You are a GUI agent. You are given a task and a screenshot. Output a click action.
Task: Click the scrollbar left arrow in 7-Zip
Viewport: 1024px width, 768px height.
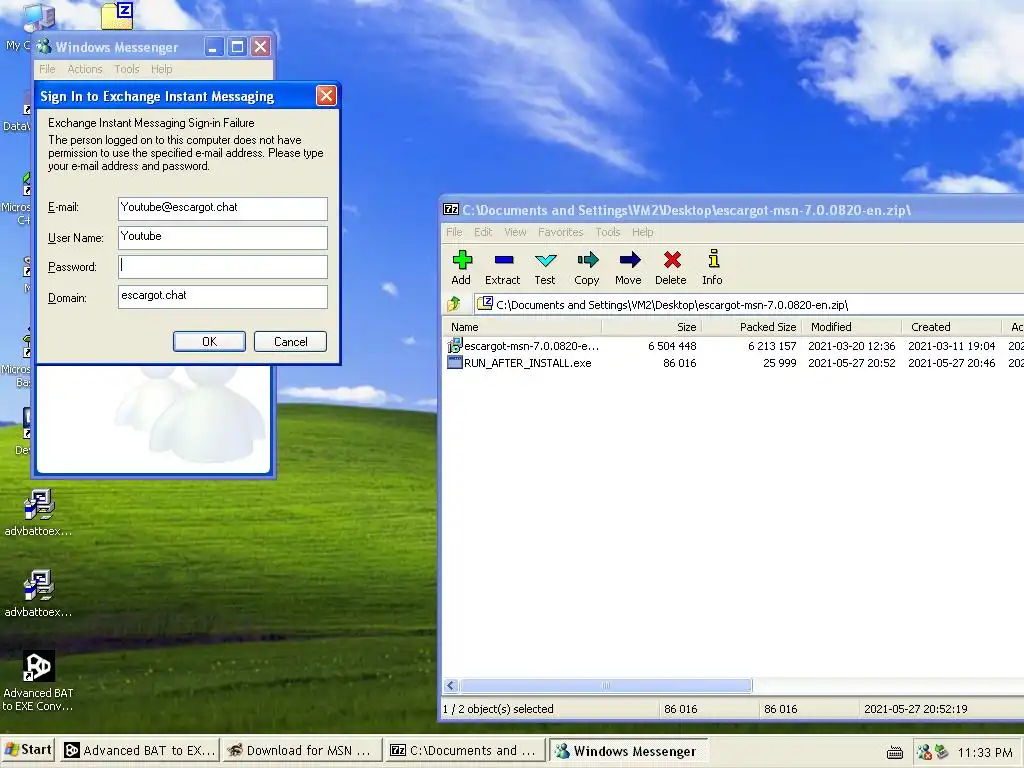pyautogui.click(x=451, y=686)
